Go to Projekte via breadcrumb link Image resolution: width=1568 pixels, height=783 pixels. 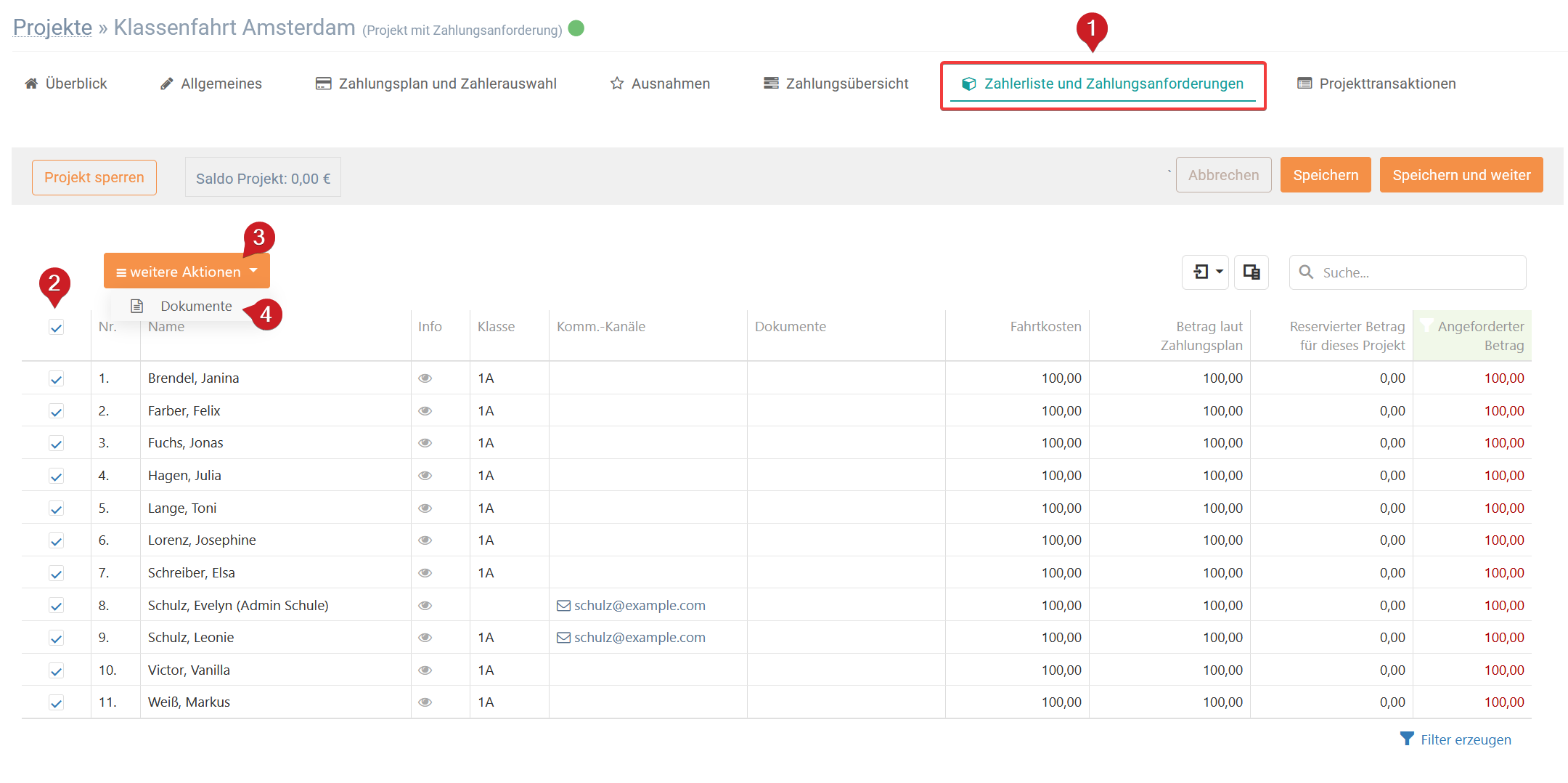point(53,28)
